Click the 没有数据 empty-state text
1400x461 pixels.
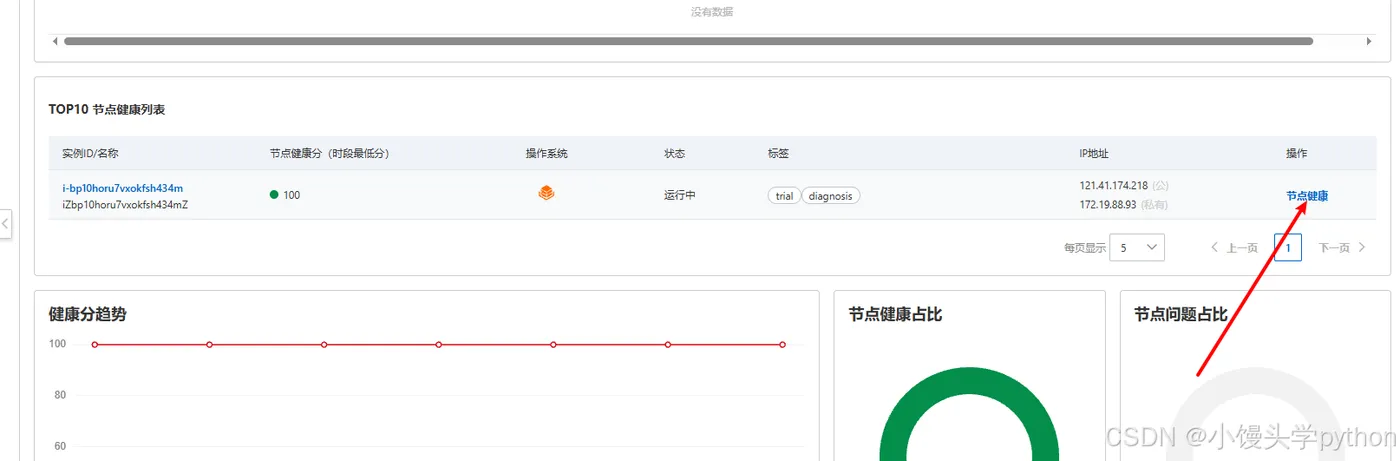point(712,12)
